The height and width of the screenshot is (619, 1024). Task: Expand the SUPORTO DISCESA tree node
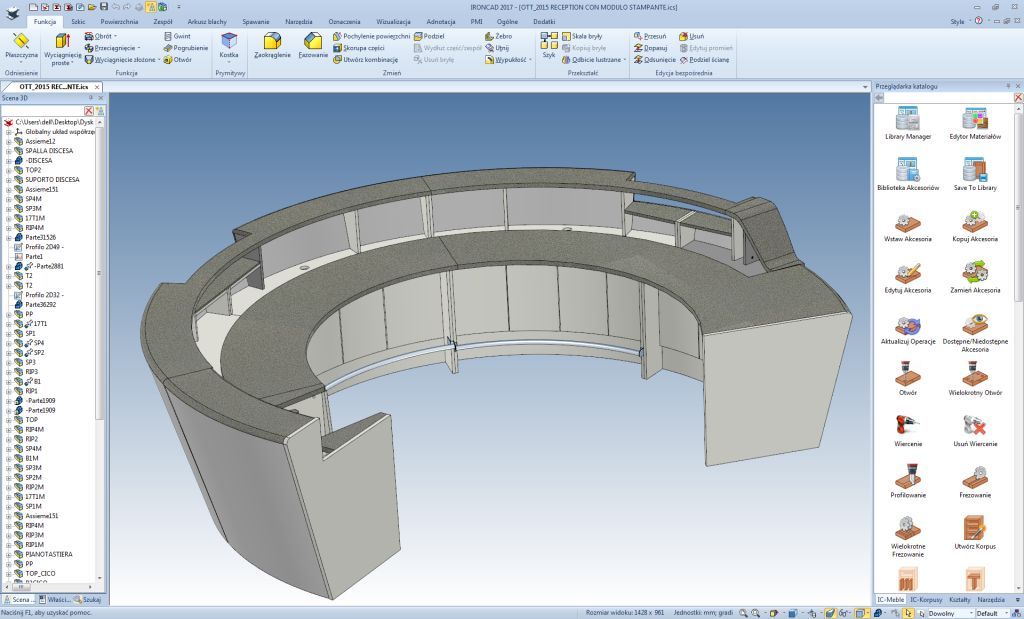coord(9,180)
